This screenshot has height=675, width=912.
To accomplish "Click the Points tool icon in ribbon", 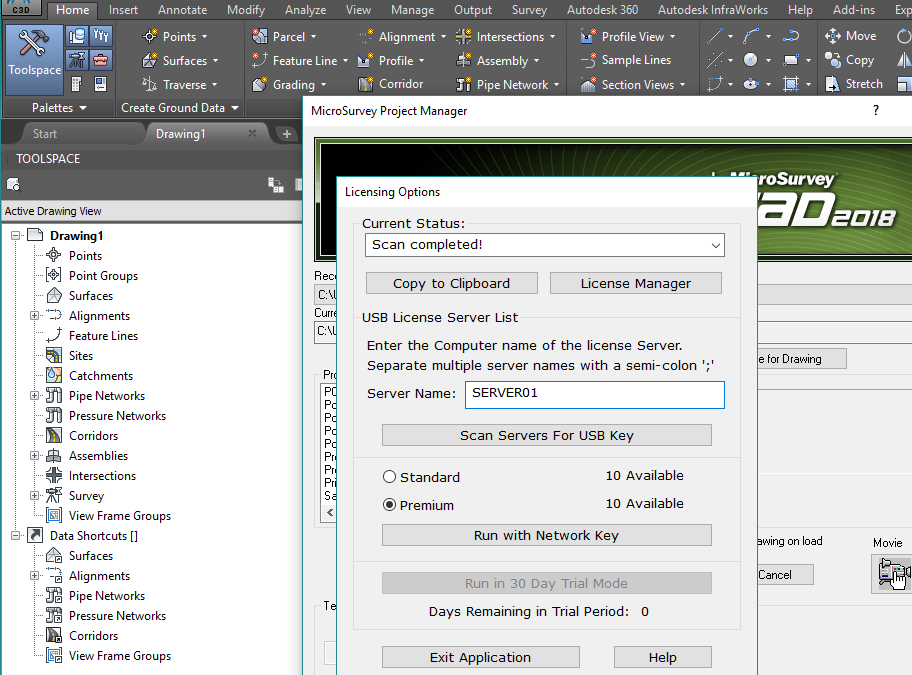I will [x=151, y=37].
